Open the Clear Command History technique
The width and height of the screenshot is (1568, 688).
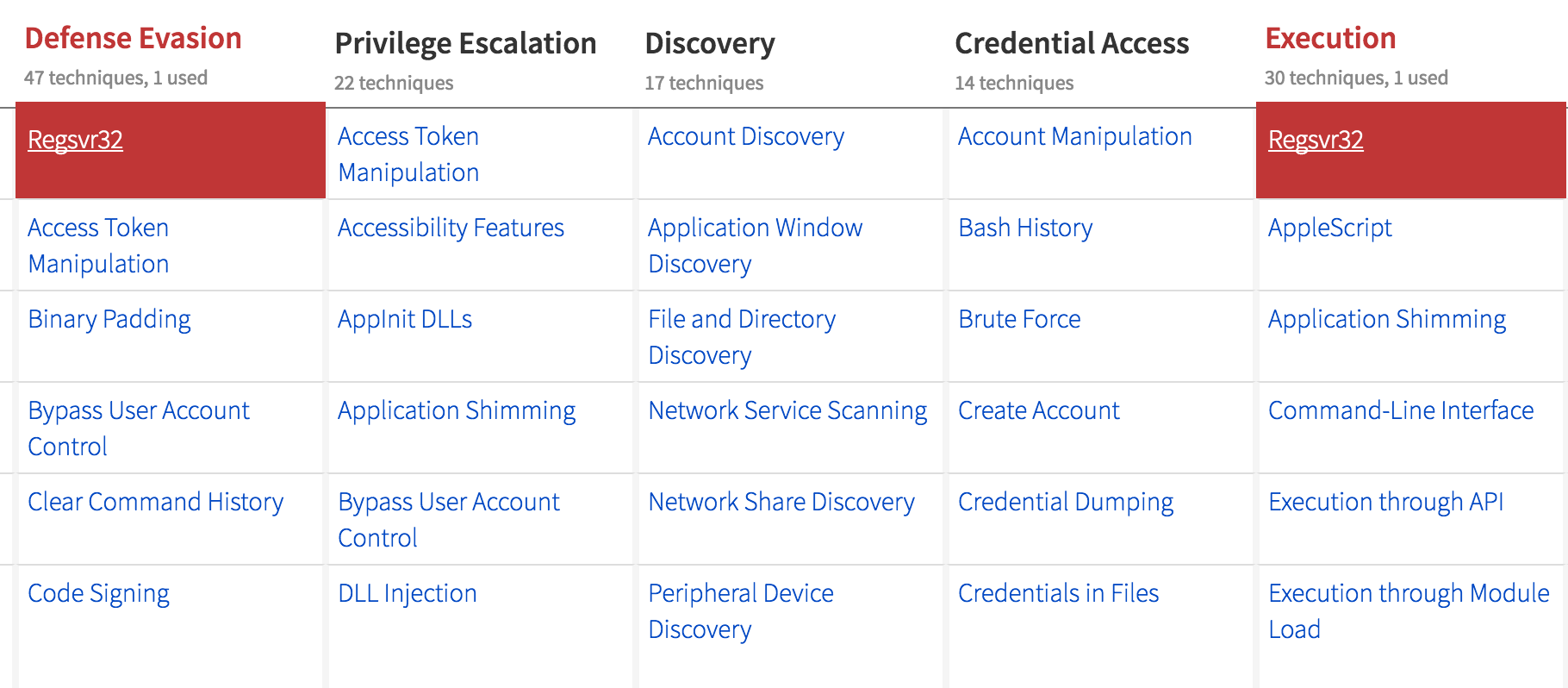pyautogui.click(x=155, y=502)
